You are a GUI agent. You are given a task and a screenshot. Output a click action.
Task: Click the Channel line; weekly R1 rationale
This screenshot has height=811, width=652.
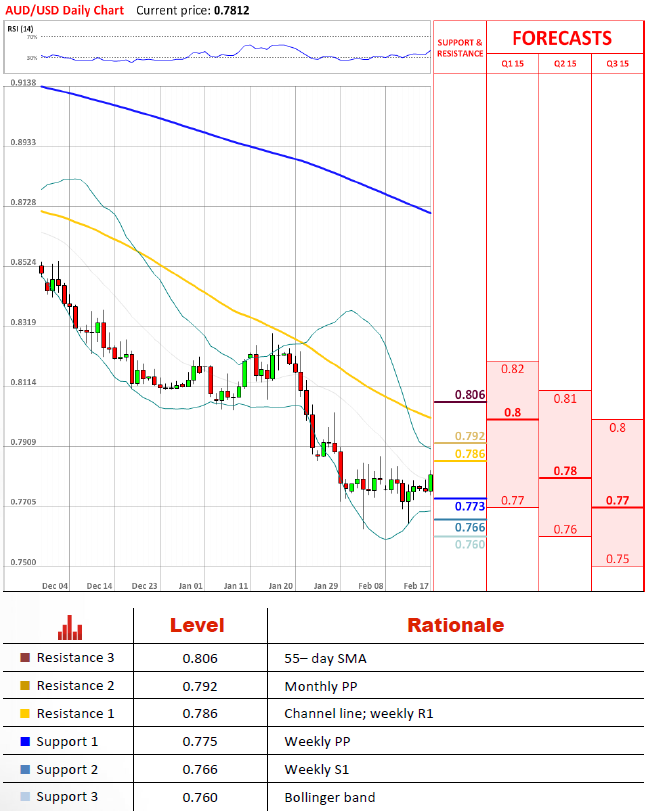pos(358,714)
